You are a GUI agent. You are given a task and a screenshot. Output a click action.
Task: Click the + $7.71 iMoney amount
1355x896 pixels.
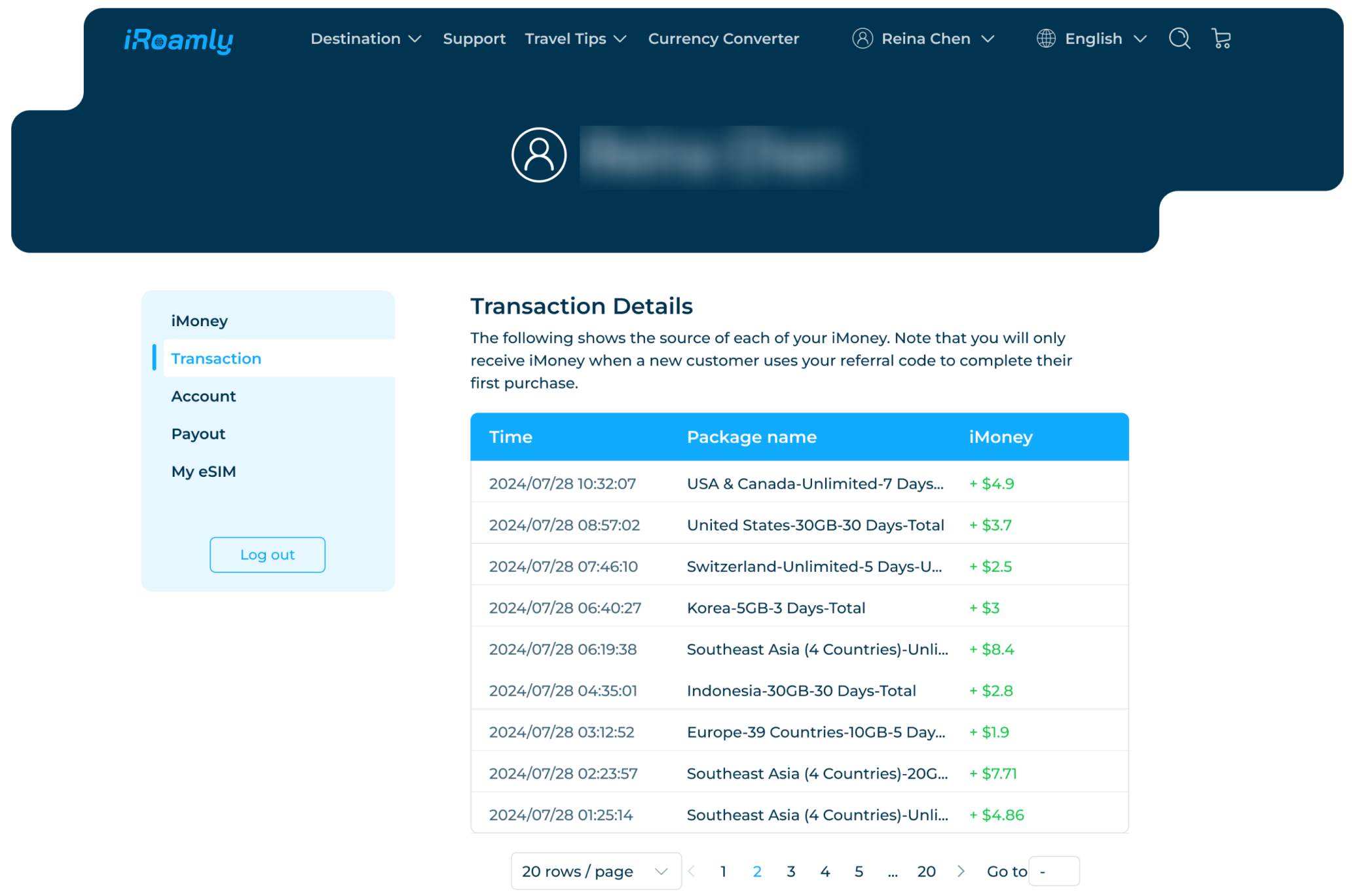(993, 774)
